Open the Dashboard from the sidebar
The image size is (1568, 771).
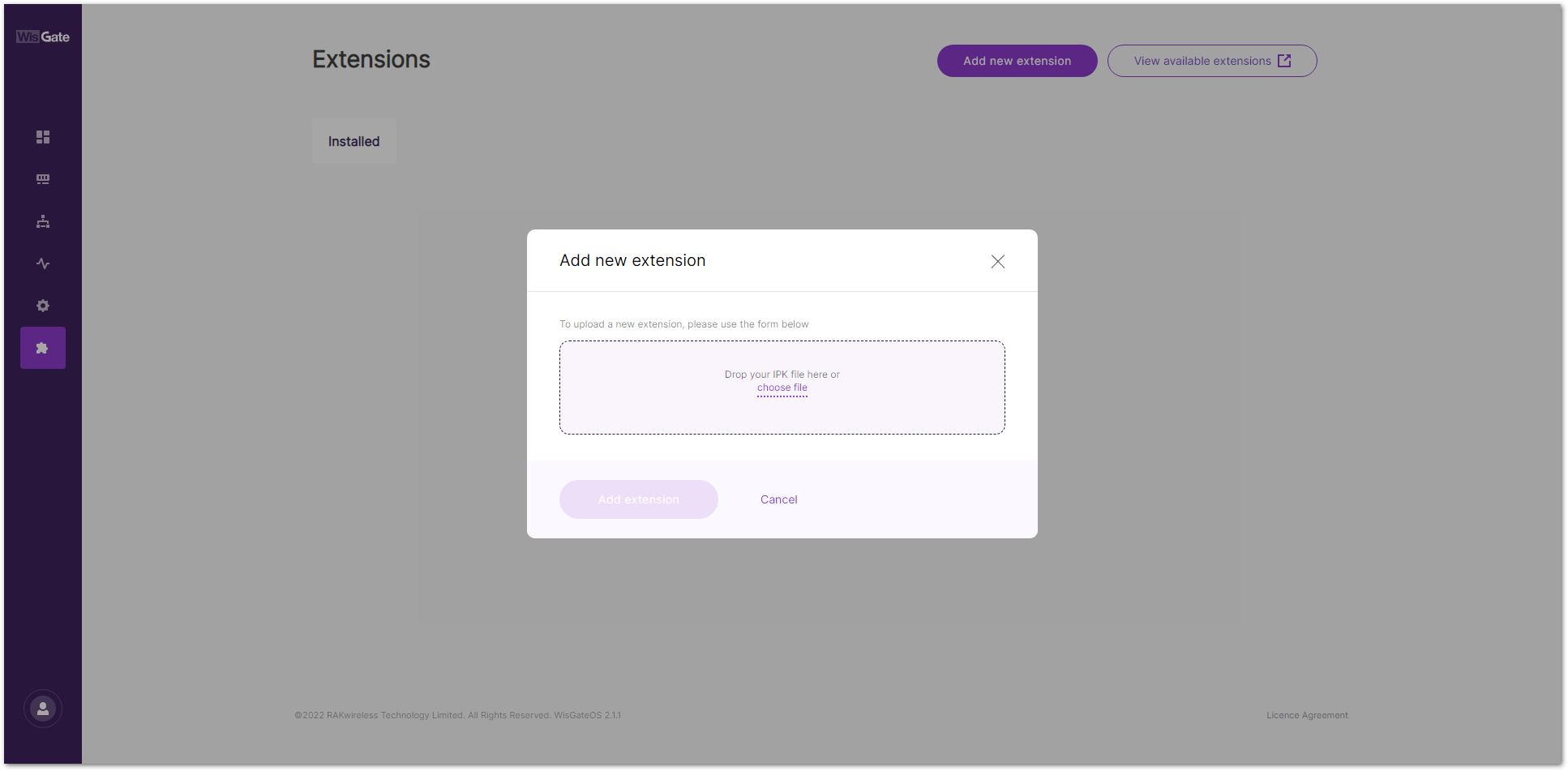pyautogui.click(x=43, y=137)
